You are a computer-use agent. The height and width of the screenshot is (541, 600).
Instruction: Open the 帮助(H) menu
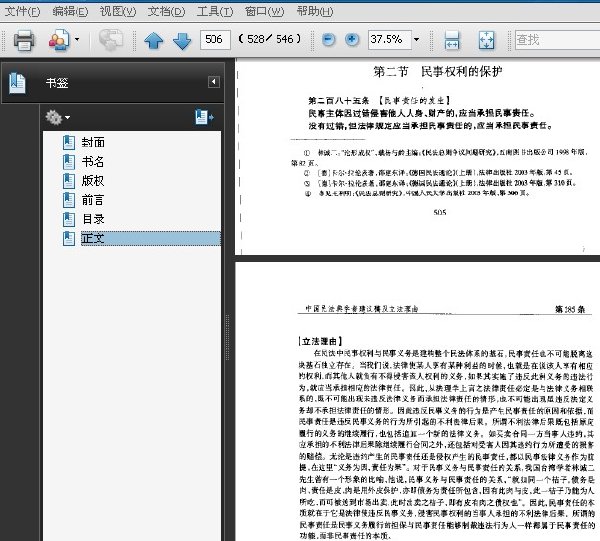click(x=315, y=11)
